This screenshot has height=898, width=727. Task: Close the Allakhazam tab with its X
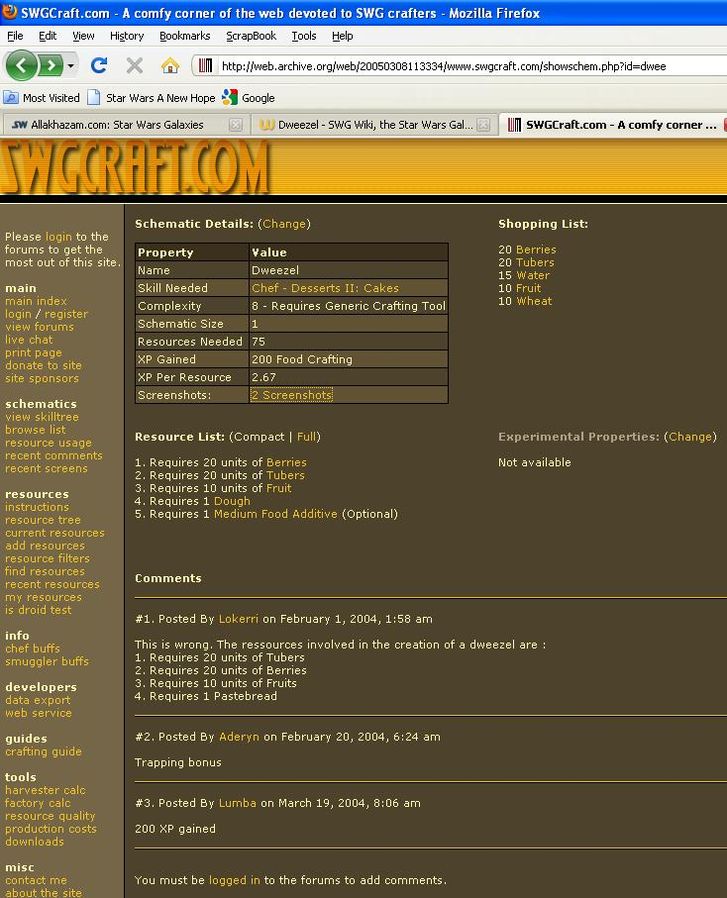pos(236,125)
